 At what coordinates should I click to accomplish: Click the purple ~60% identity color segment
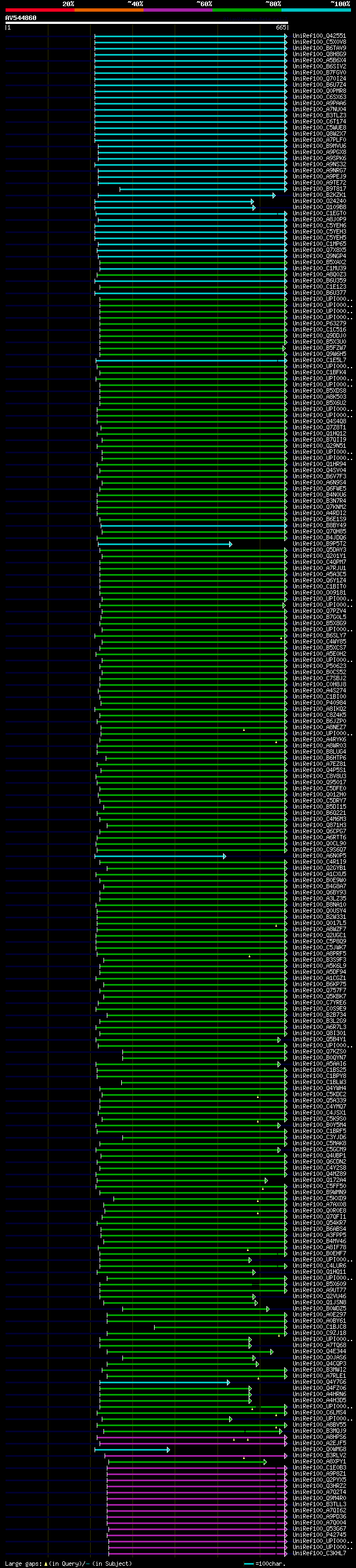(x=177, y=10)
